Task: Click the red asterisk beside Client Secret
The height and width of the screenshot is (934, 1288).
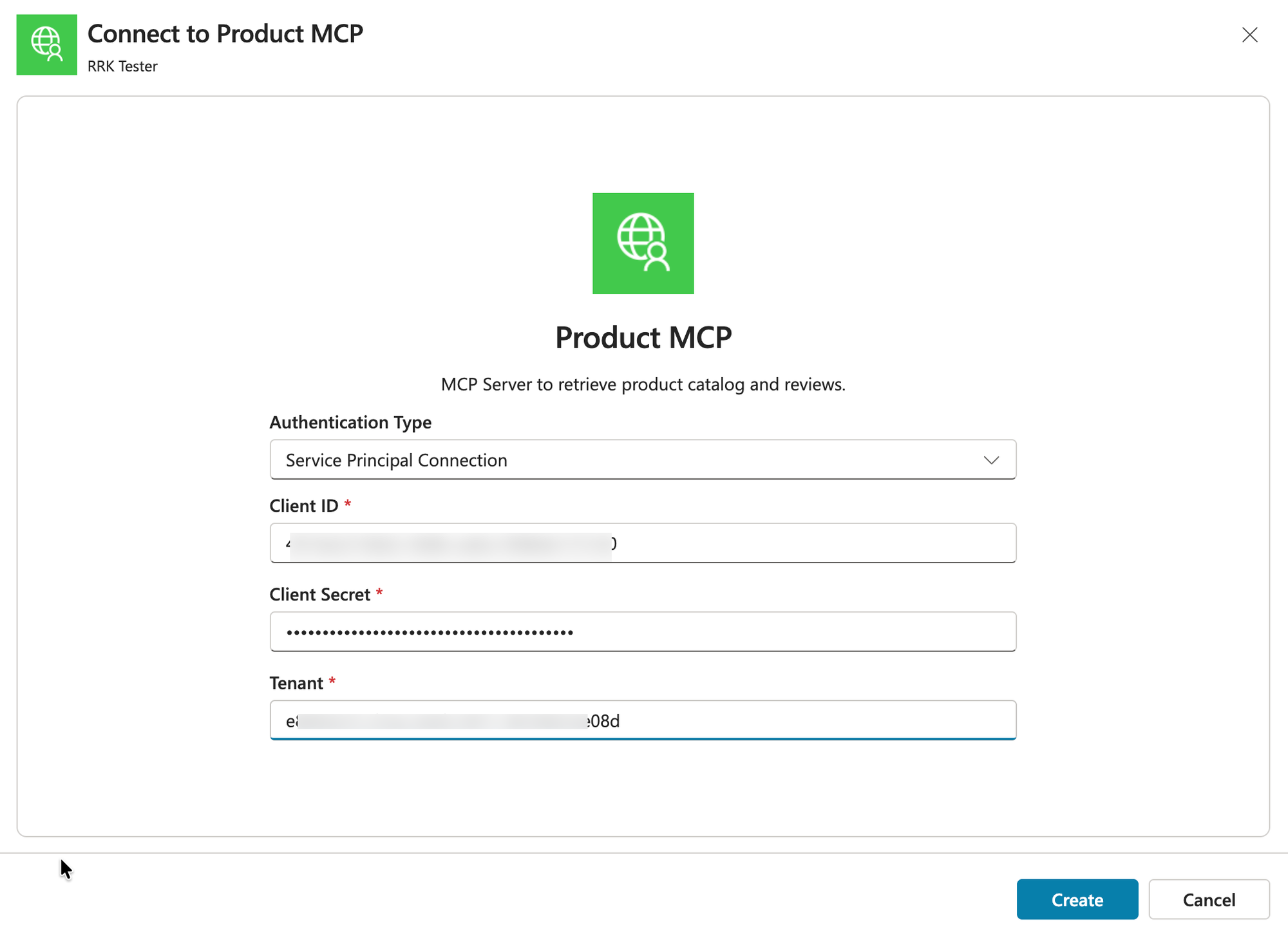Action: point(379,592)
